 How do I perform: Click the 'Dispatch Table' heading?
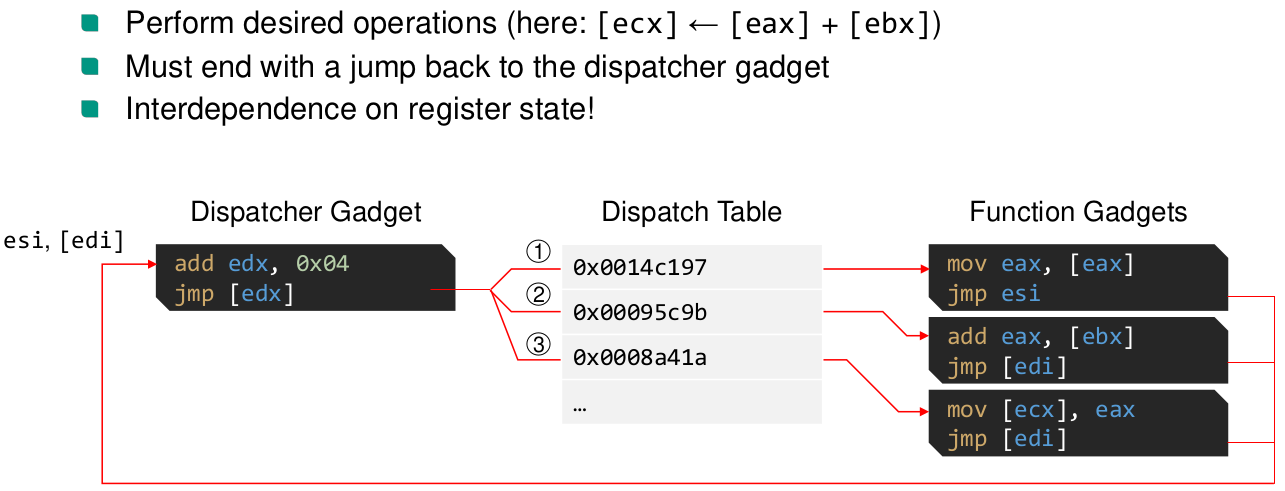coord(692,212)
